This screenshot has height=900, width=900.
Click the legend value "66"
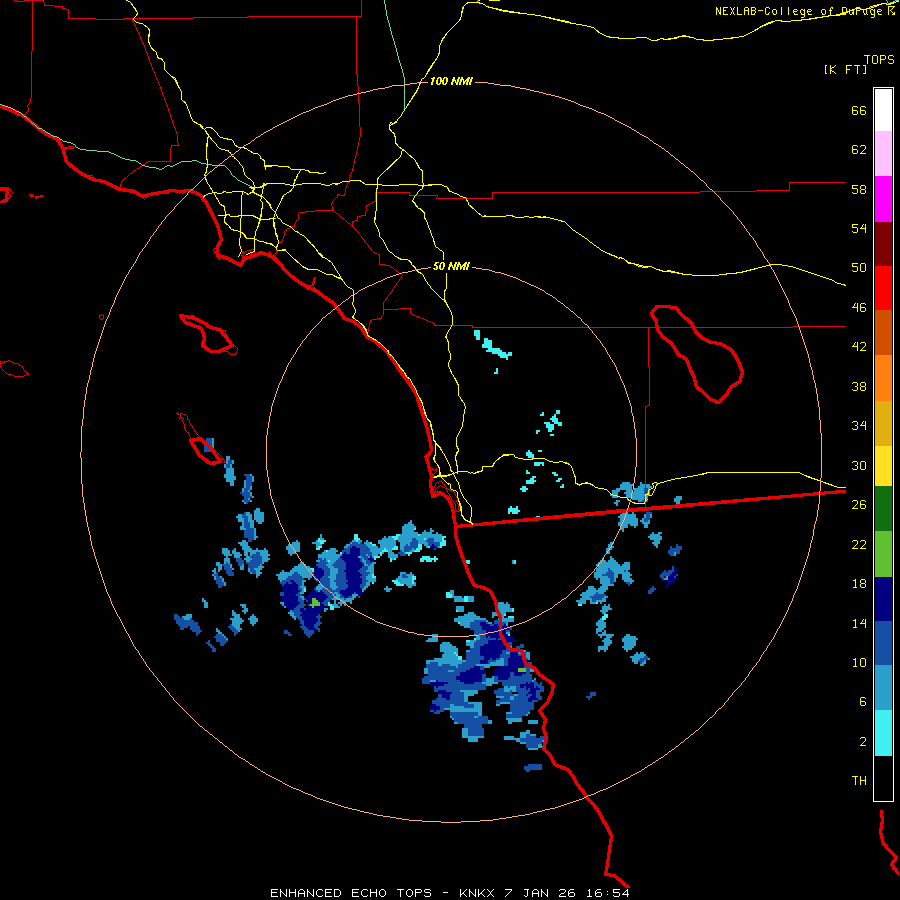(x=859, y=110)
